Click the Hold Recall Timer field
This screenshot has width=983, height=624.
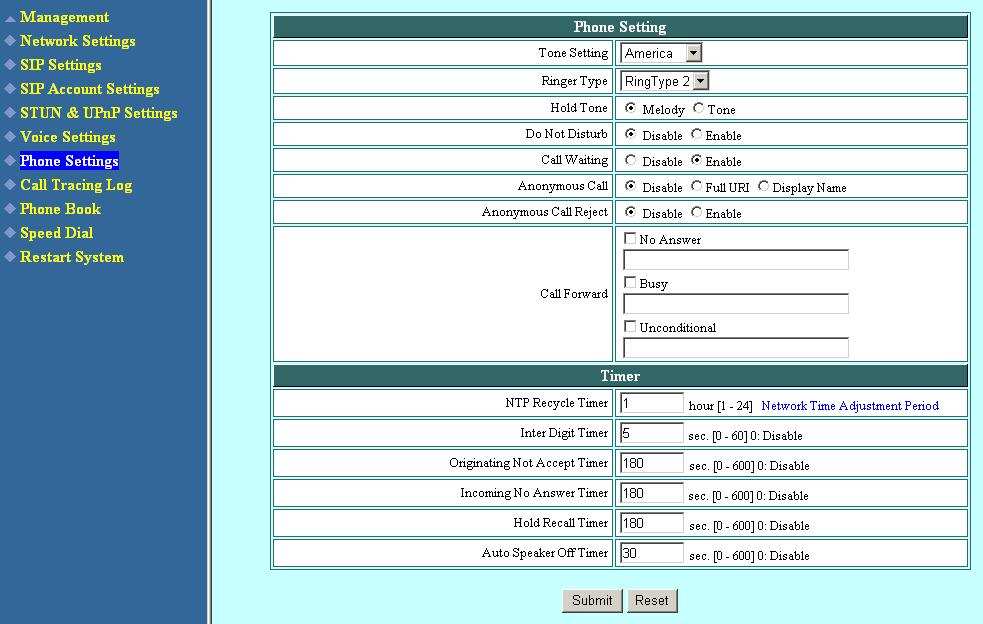point(652,523)
